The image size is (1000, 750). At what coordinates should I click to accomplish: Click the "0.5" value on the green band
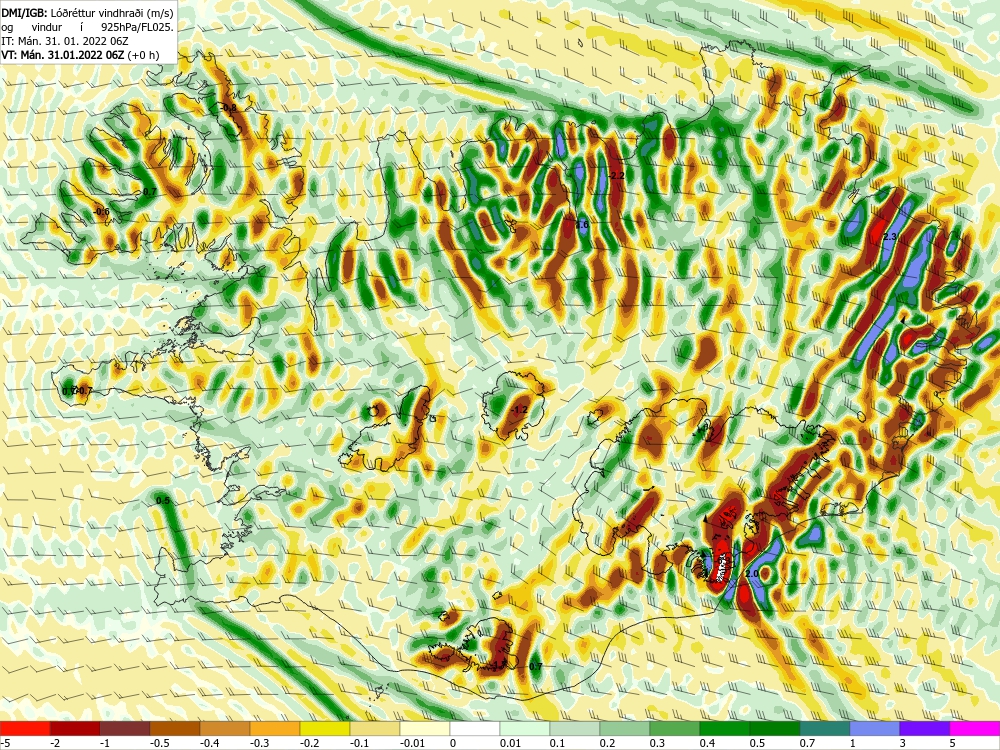point(163,501)
